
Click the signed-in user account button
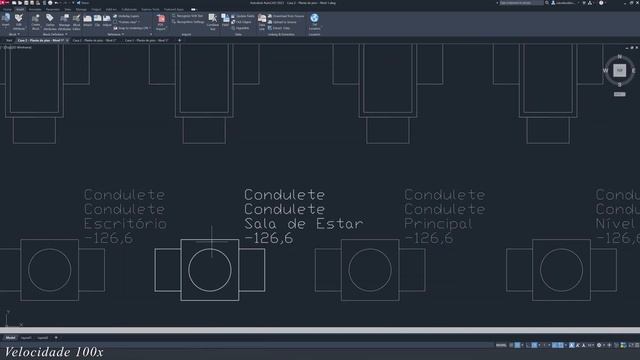(564, 3)
